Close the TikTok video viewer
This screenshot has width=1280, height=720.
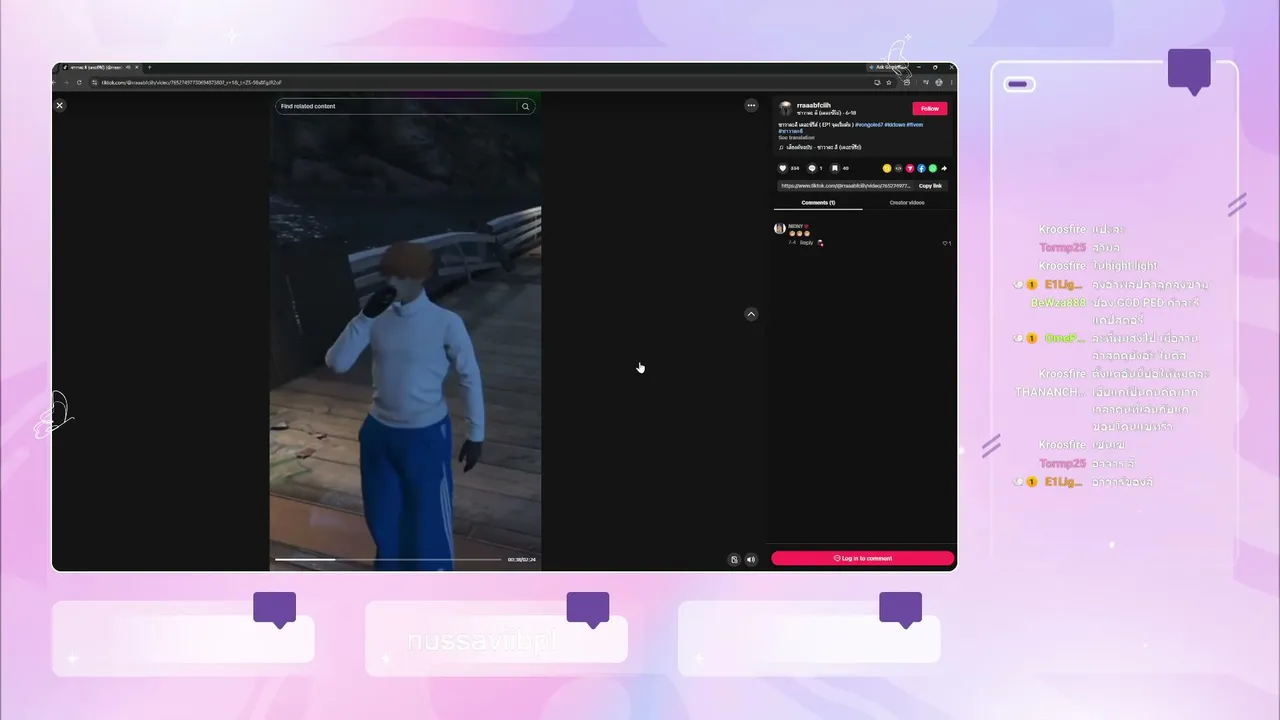pyautogui.click(x=59, y=105)
